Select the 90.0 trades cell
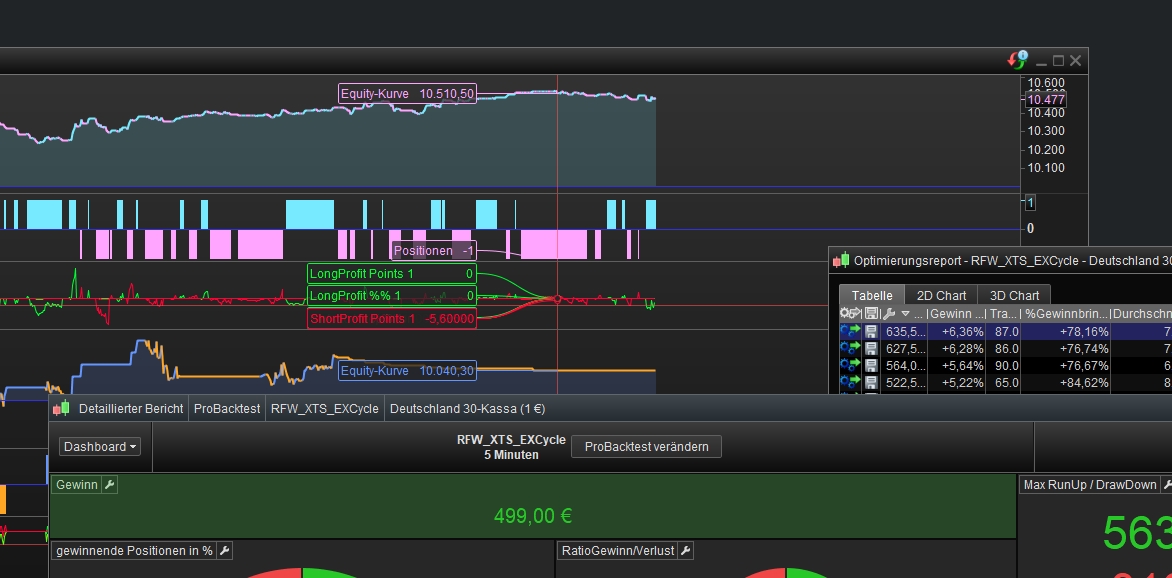 pyautogui.click(x=1003, y=366)
